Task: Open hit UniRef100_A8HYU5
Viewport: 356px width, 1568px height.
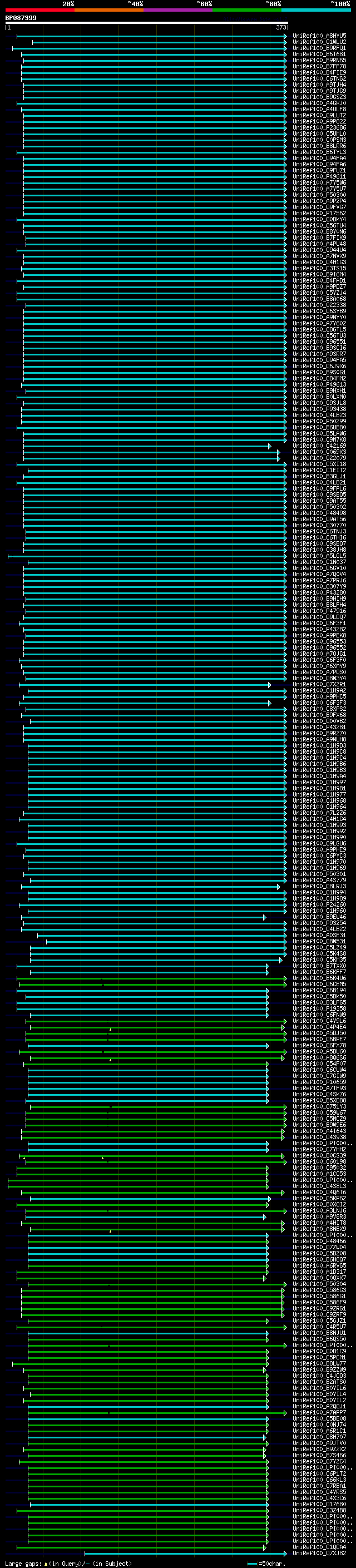Action: pyautogui.click(x=319, y=36)
